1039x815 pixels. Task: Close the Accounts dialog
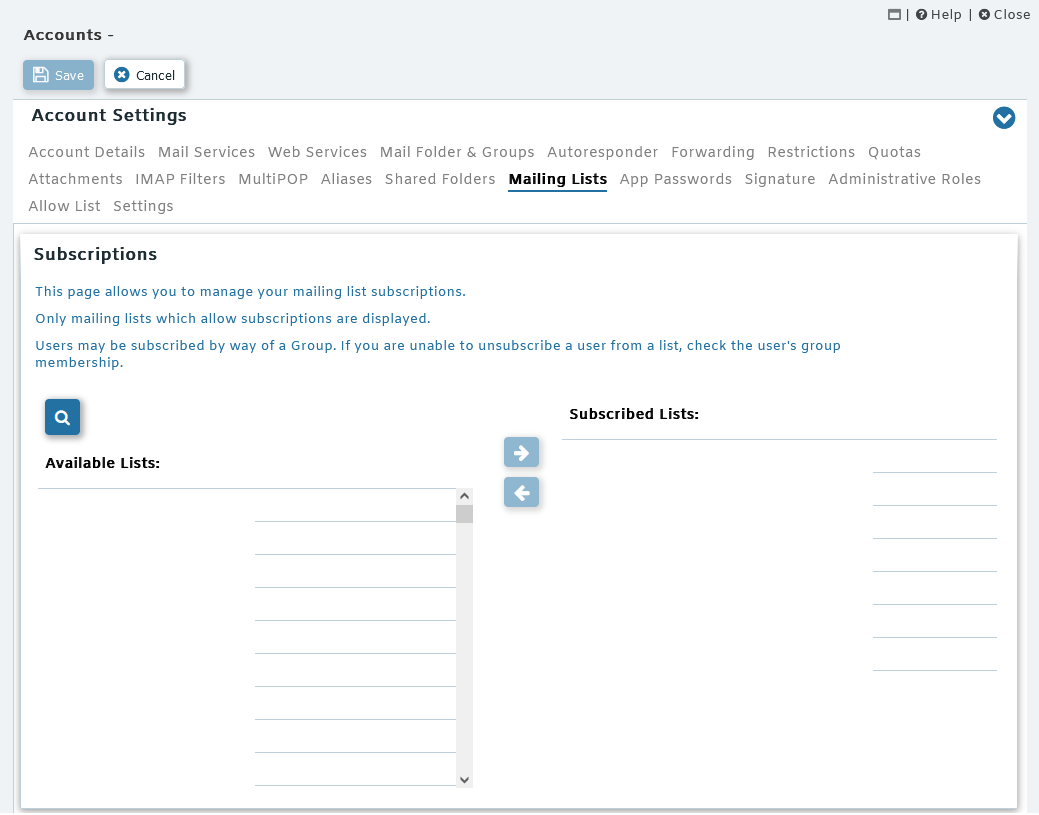click(1004, 15)
